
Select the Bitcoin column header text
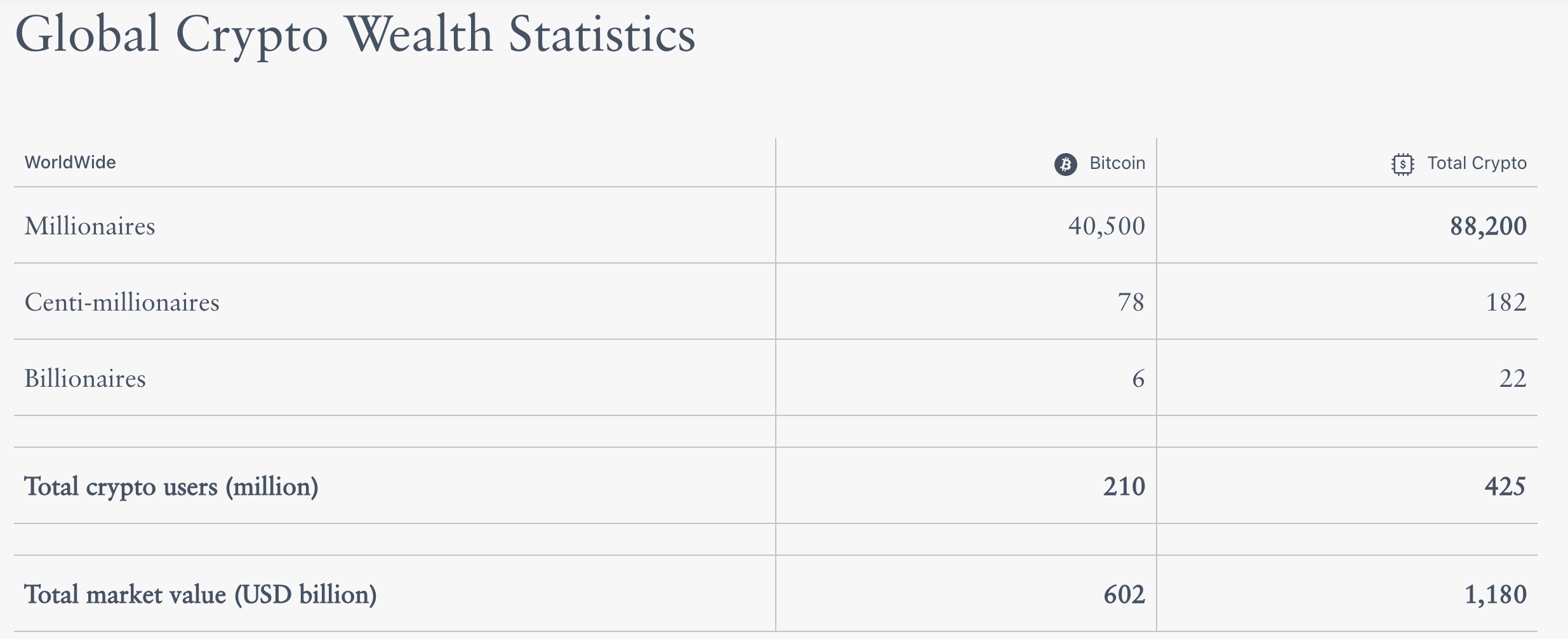pyautogui.click(x=1117, y=163)
